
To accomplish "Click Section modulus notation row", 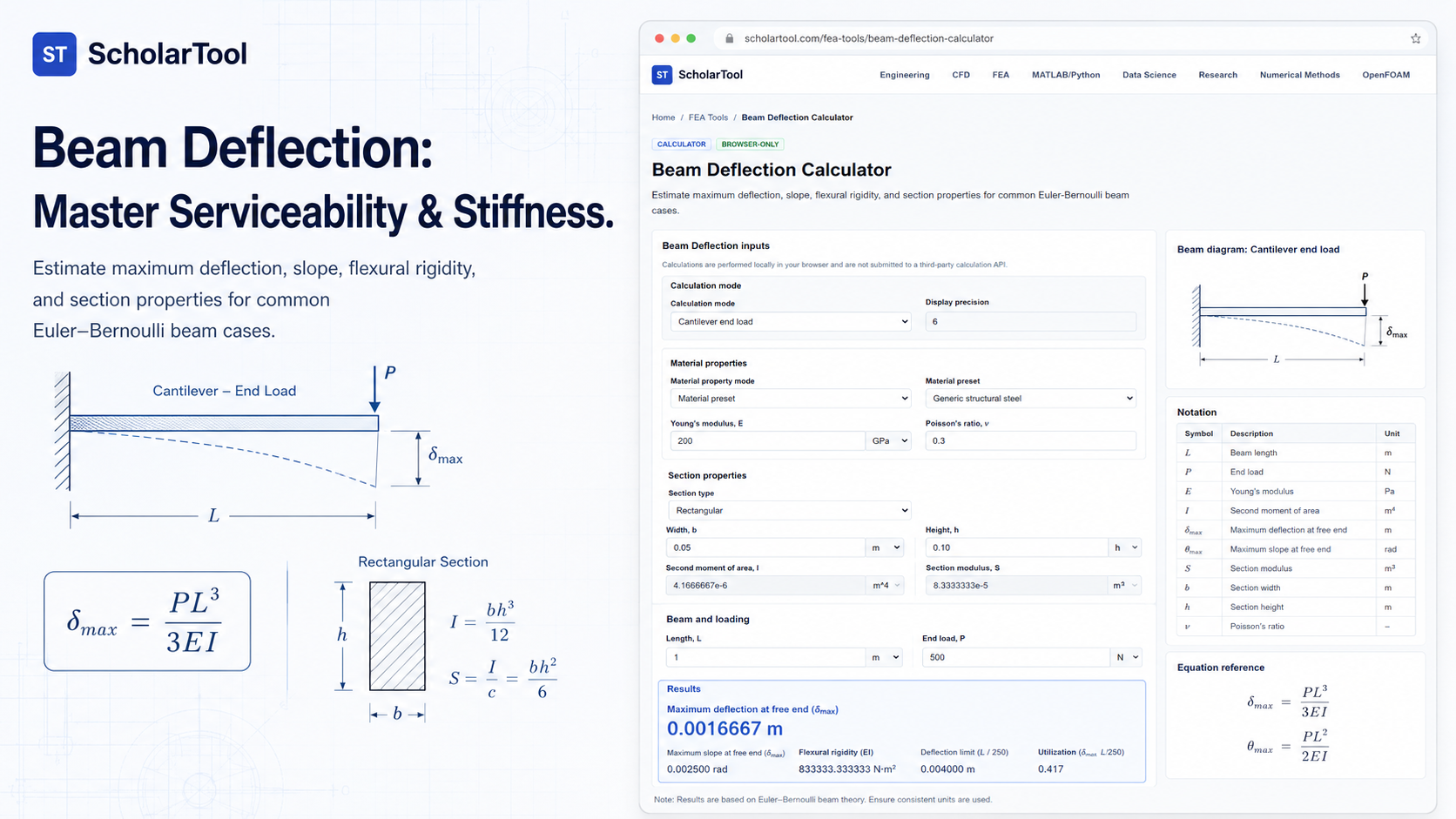I will point(1296,568).
